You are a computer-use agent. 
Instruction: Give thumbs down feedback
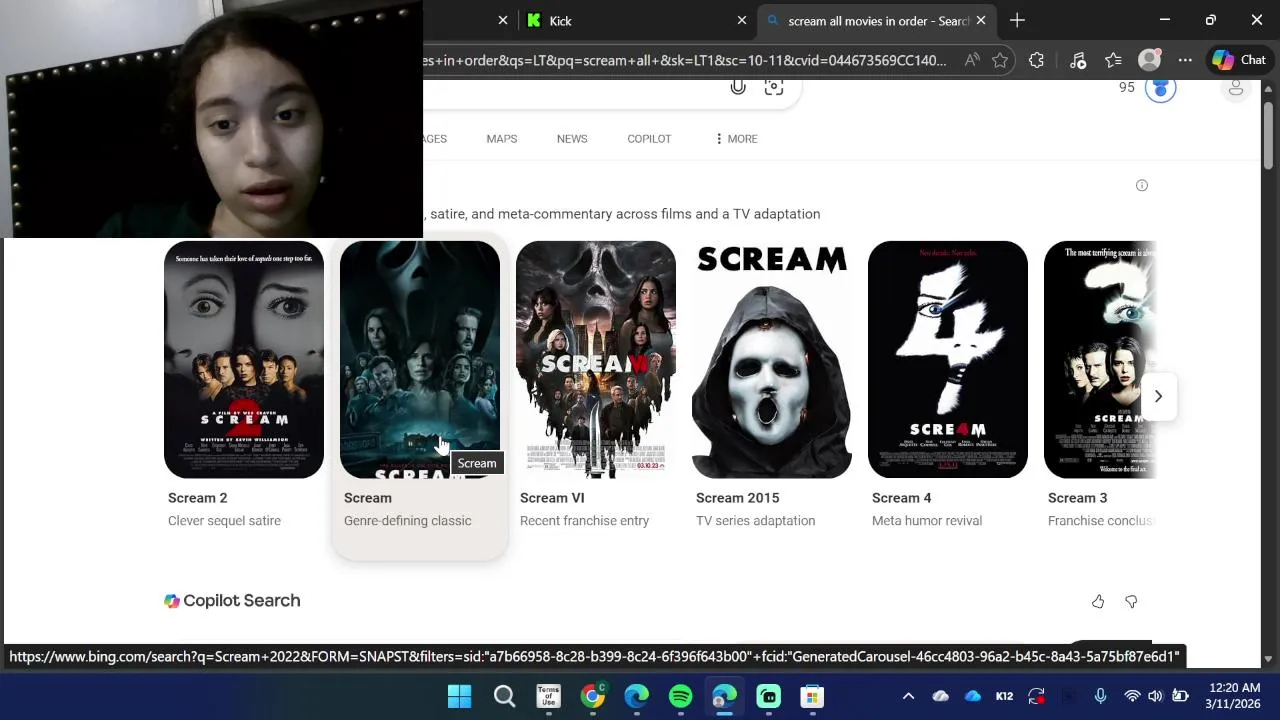(x=1131, y=601)
